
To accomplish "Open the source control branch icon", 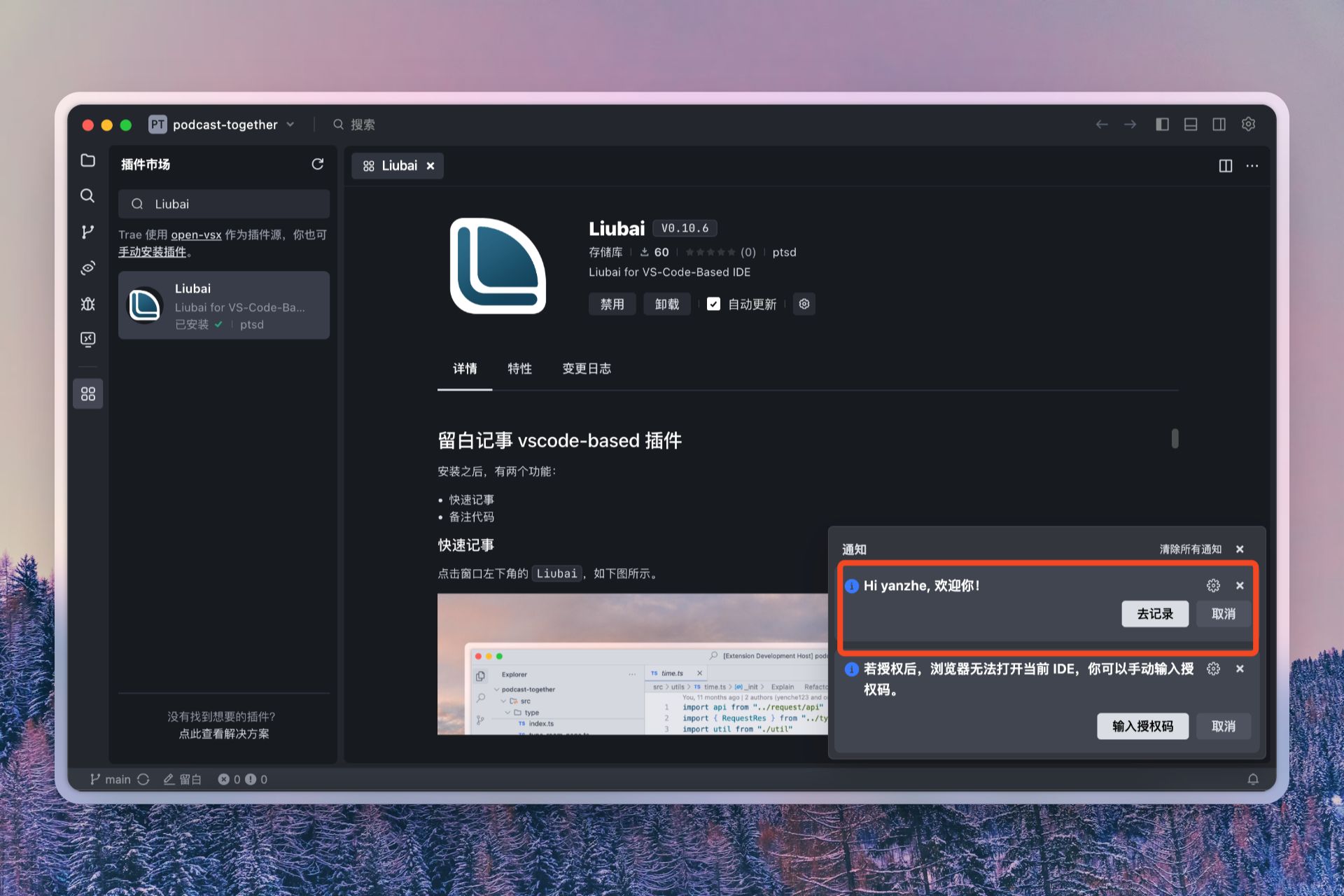I will [87, 232].
